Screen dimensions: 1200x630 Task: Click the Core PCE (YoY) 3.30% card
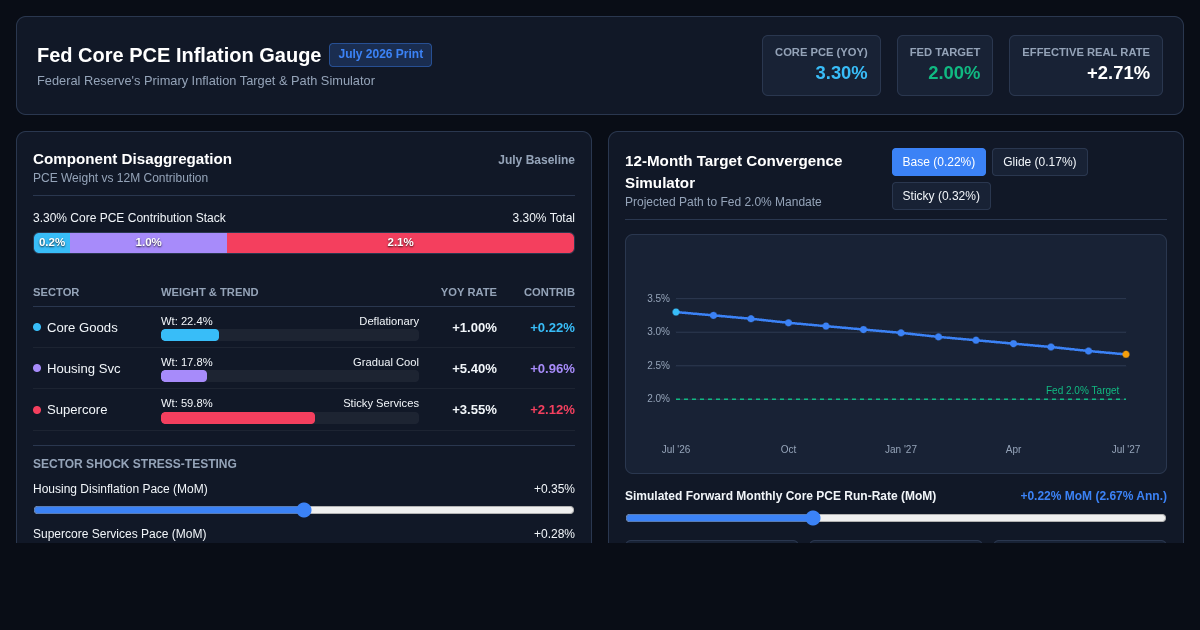tap(821, 66)
